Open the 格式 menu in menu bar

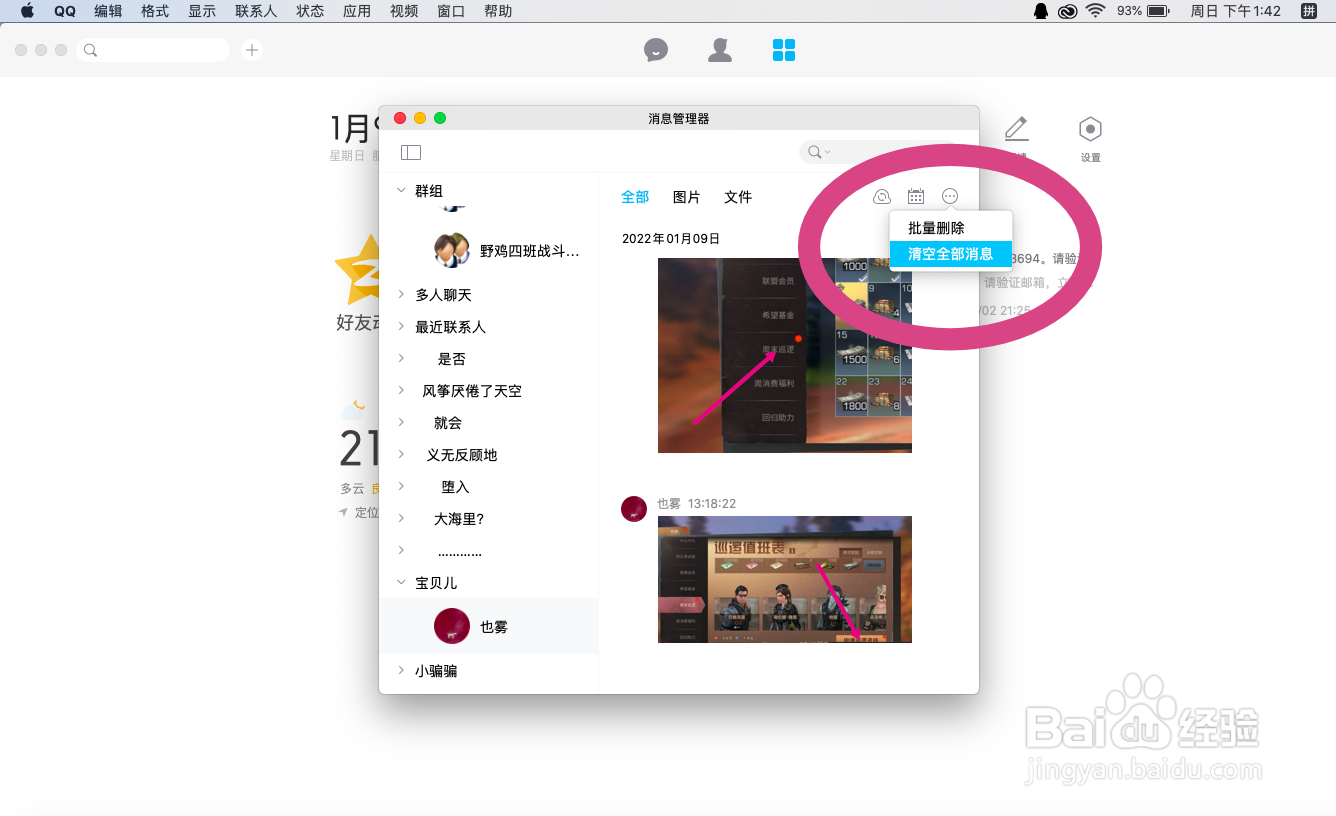[x=155, y=11]
